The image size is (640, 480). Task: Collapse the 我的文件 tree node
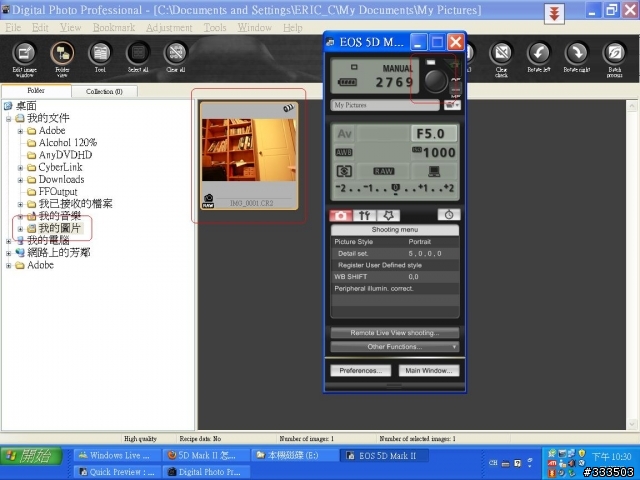click(9, 119)
